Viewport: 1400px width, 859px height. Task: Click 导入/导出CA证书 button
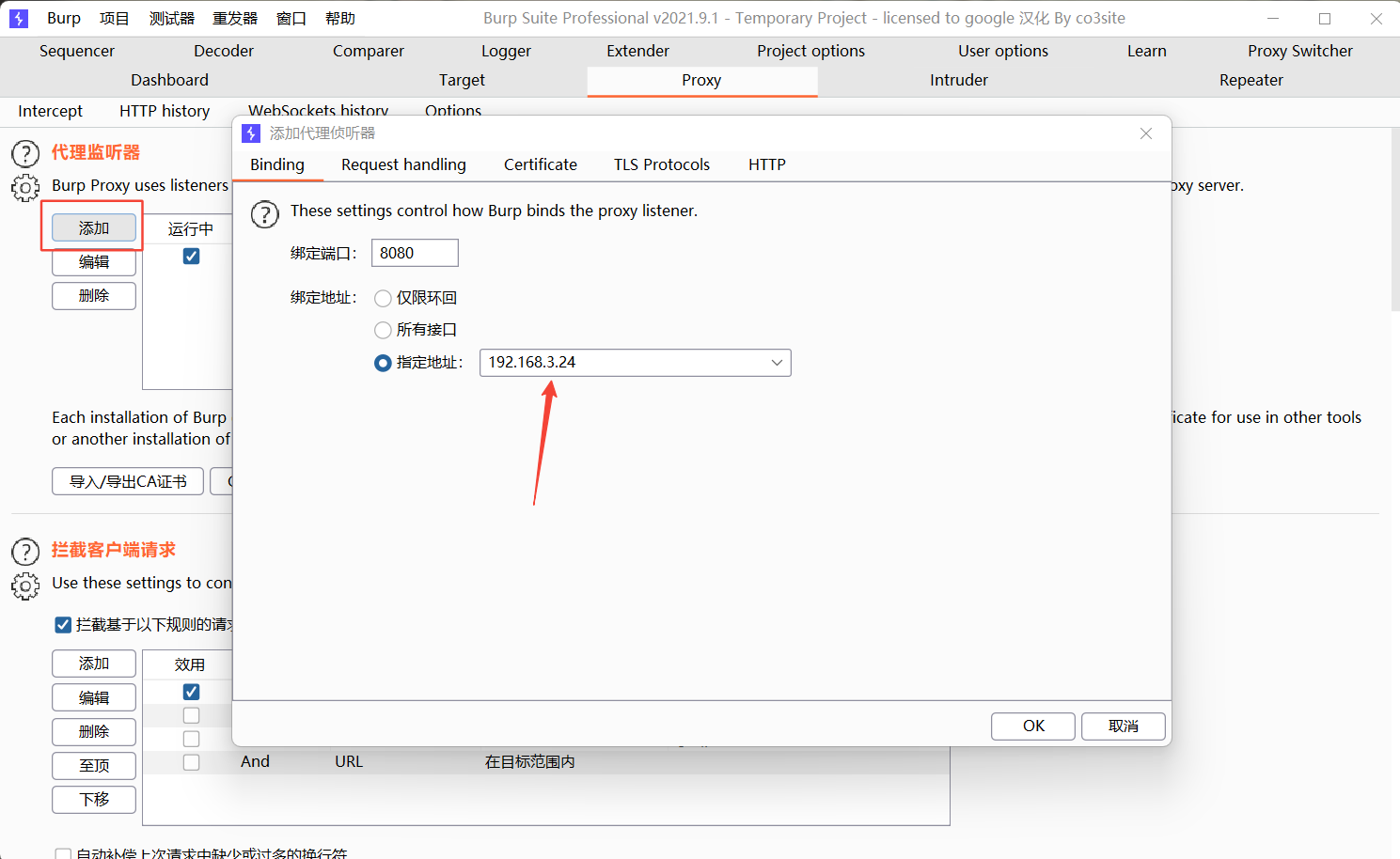(x=128, y=481)
